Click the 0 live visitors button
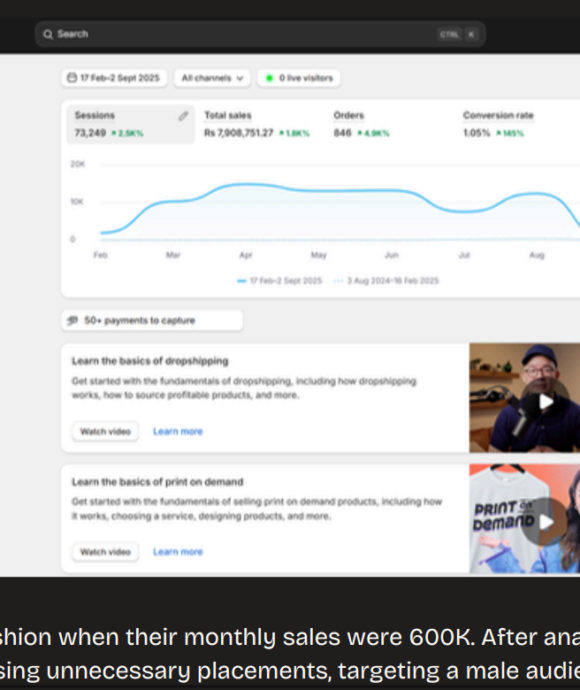 pos(299,78)
